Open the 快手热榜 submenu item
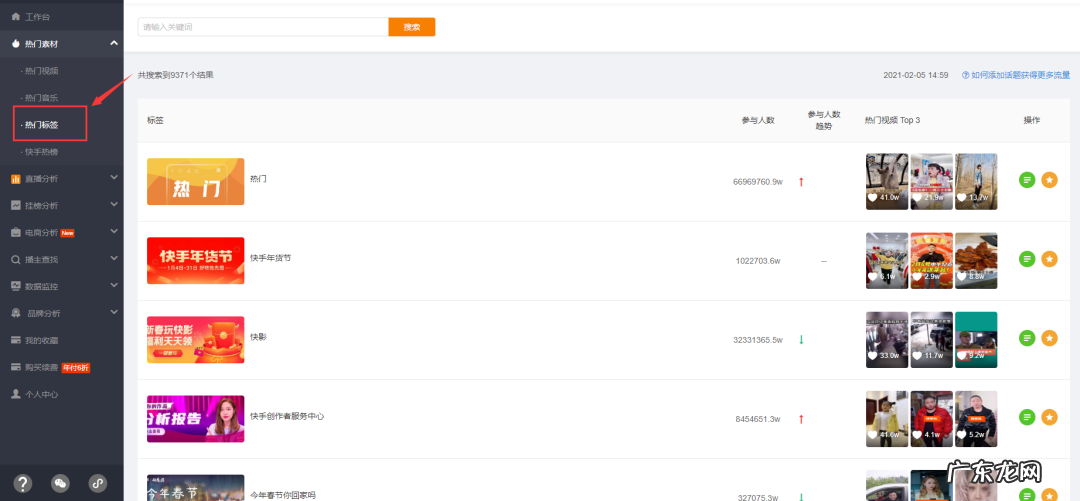1080x501 pixels. (x=41, y=152)
